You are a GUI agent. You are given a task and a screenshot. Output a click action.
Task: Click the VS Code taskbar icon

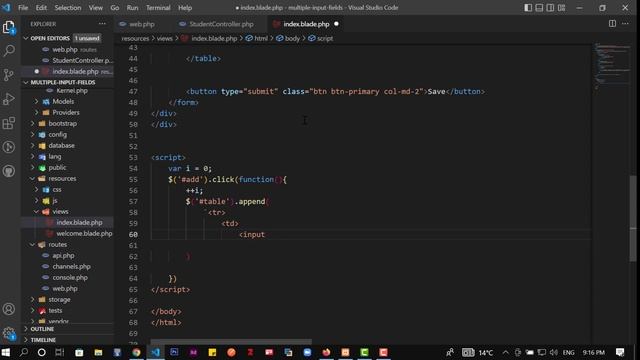156,352
